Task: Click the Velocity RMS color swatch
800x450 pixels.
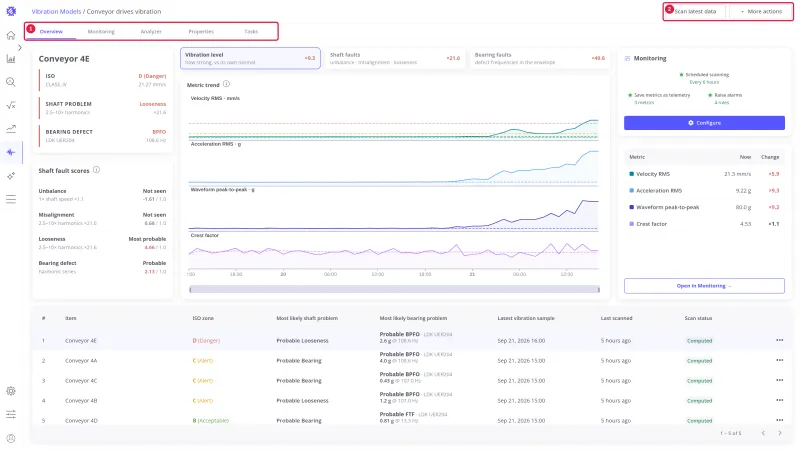Action: click(x=632, y=174)
